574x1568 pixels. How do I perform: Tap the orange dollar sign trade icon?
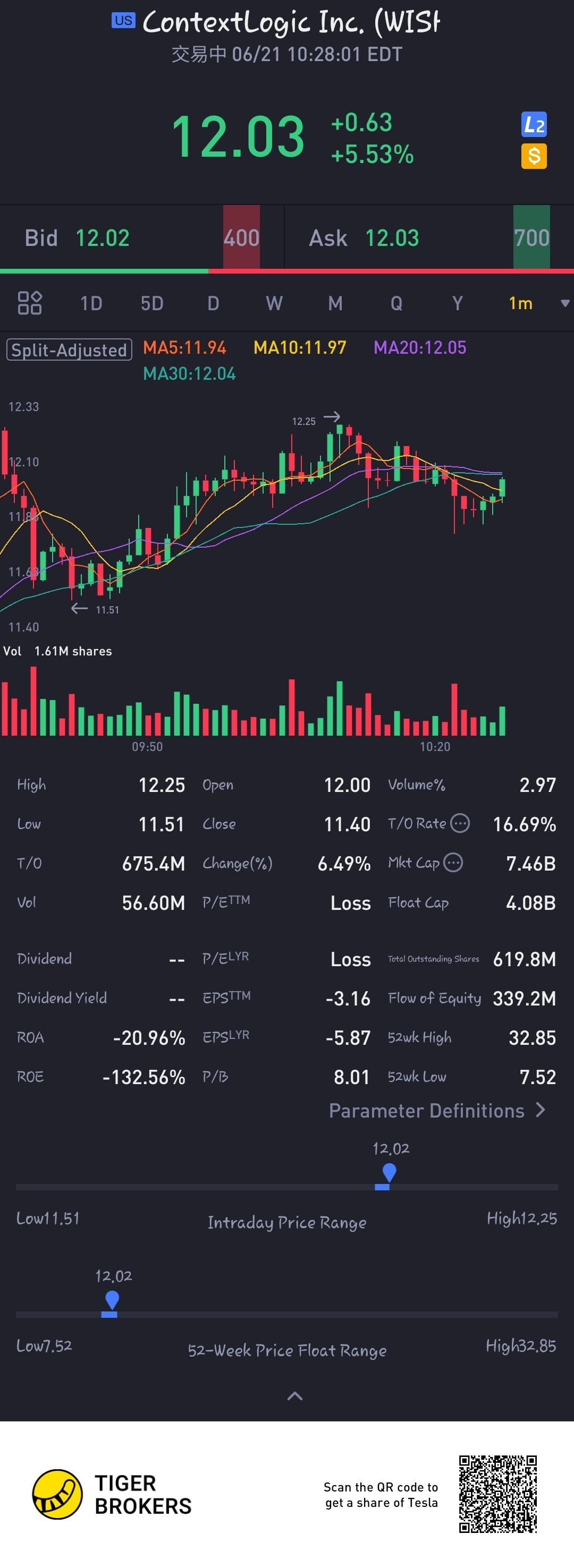[534, 157]
